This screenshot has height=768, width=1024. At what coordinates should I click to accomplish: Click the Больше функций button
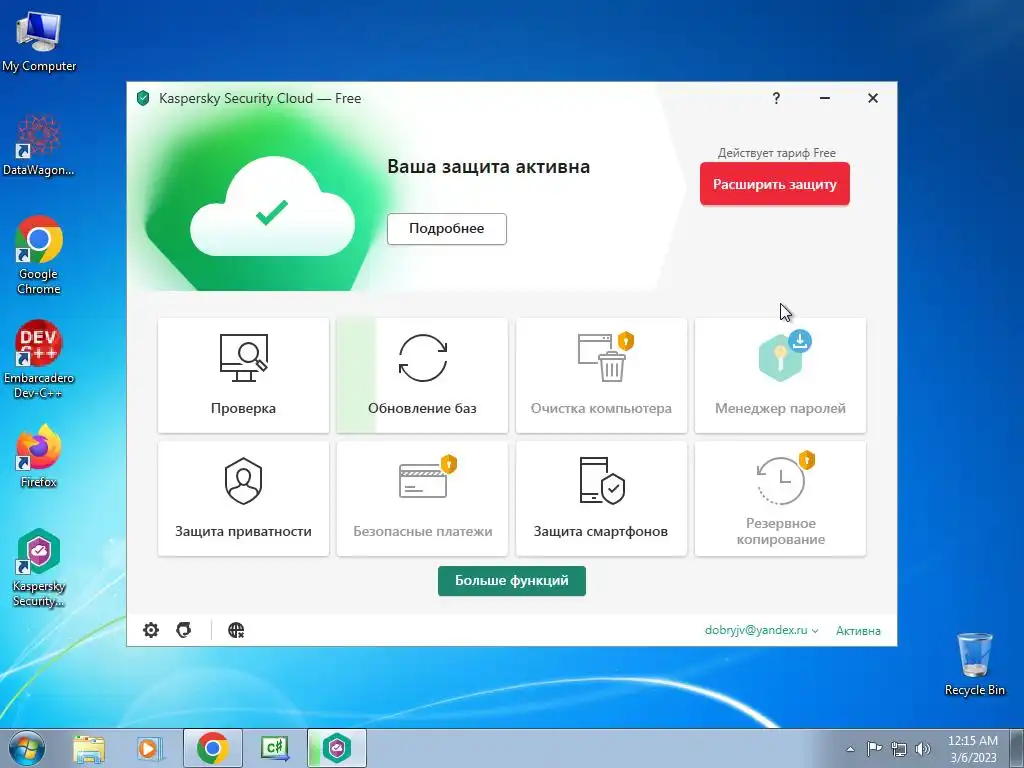(512, 581)
